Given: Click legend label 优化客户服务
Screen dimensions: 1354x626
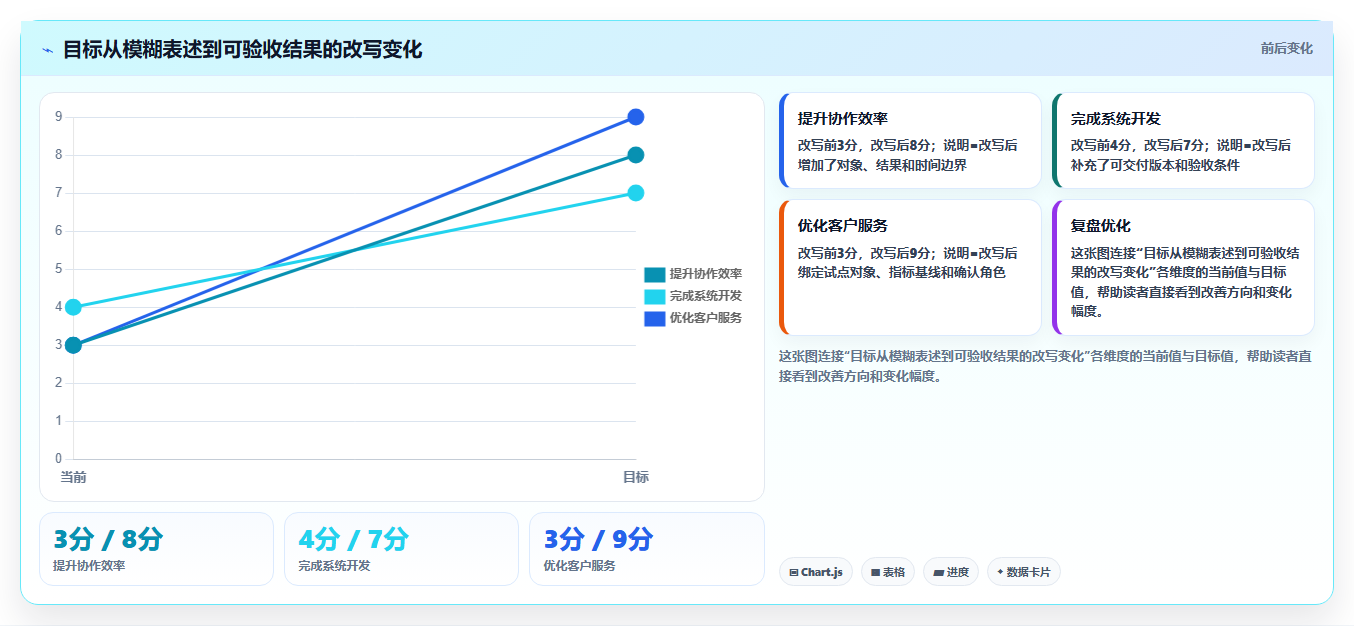Looking at the screenshot, I should [706, 318].
